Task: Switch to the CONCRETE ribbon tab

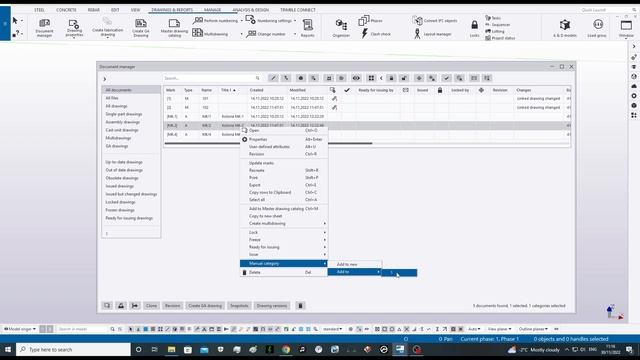Action: point(66,10)
